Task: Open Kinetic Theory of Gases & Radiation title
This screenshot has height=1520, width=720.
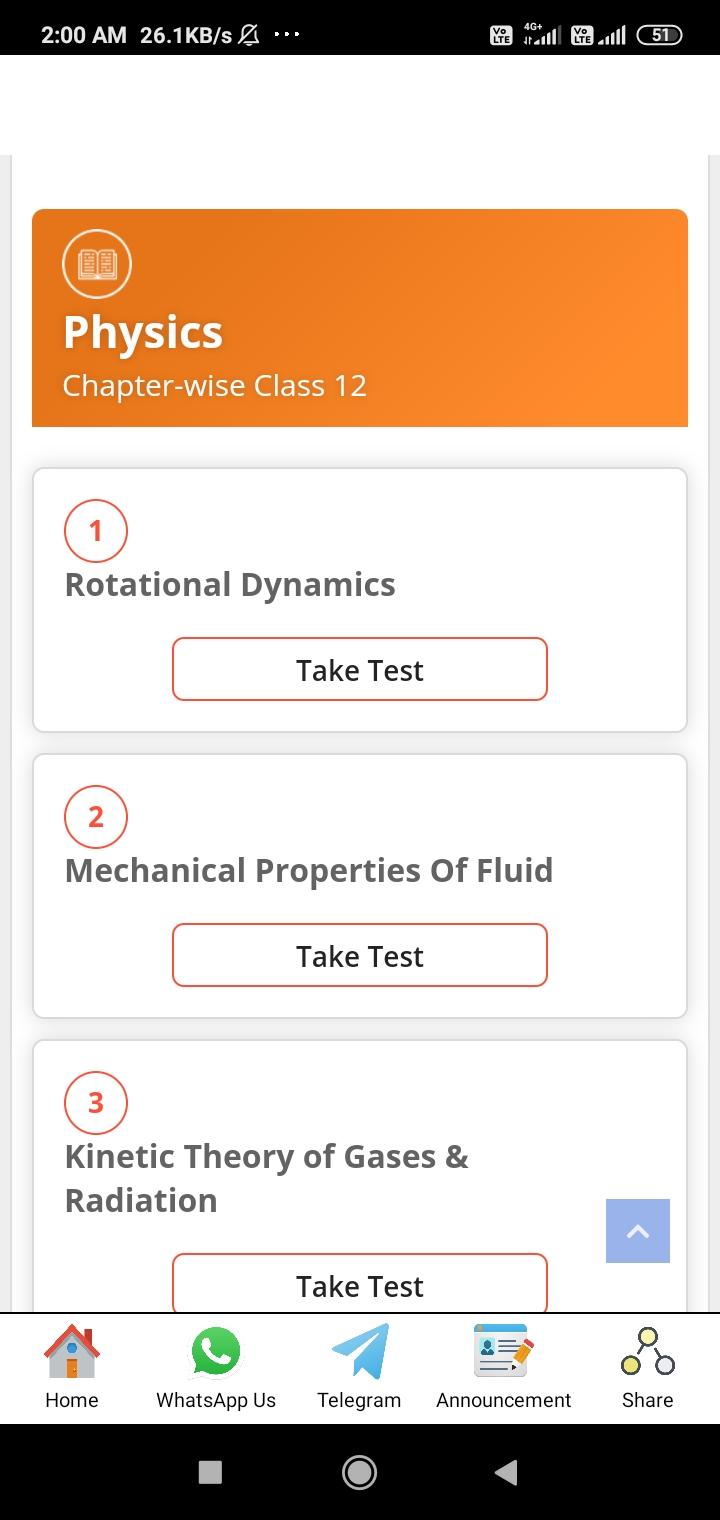Action: pos(267,1178)
